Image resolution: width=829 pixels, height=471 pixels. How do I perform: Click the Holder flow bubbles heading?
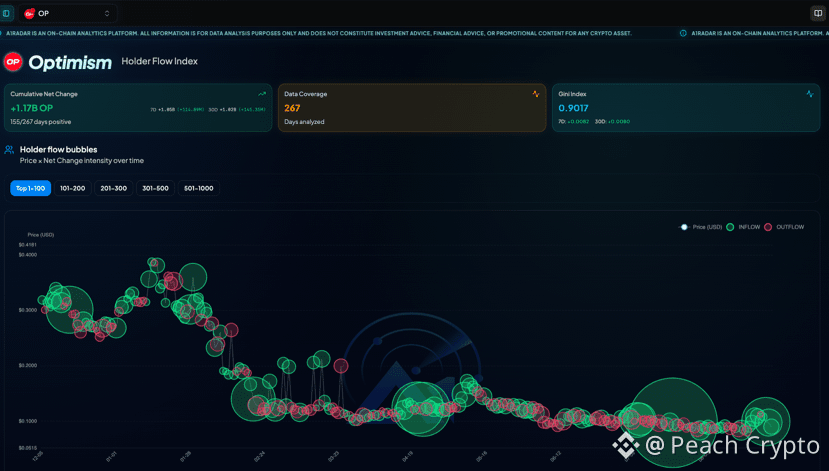pyautogui.click(x=58, y=150)
